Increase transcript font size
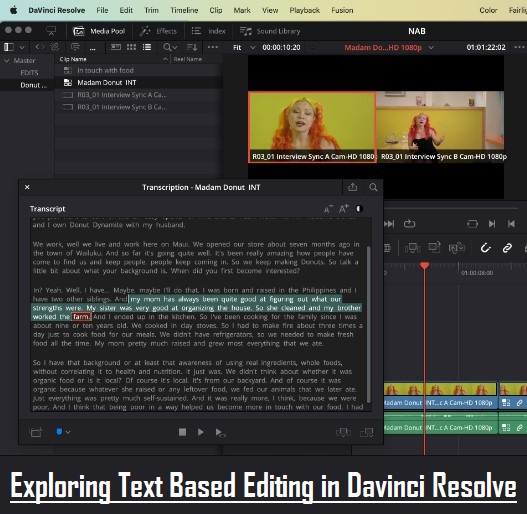527x514 pixels. point(343,209)
